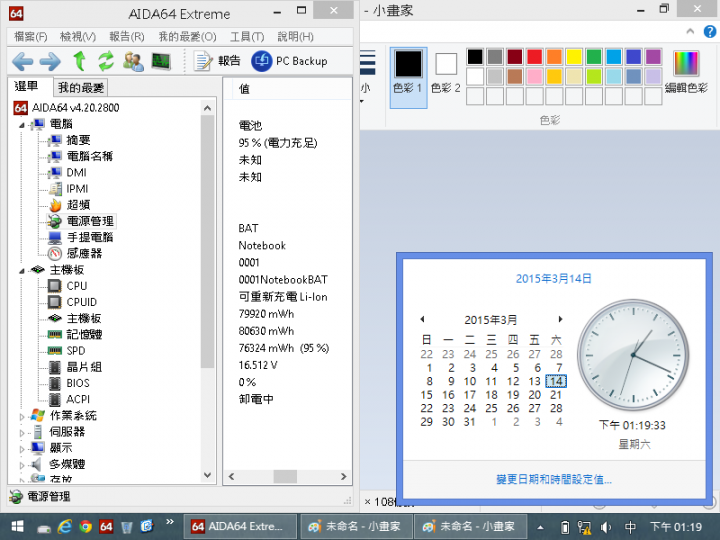Expand the 作業系統 tree node
Image resolution: width=720 pixels, height=540 pixels.
pyautogui.click(x=22, y=416)
